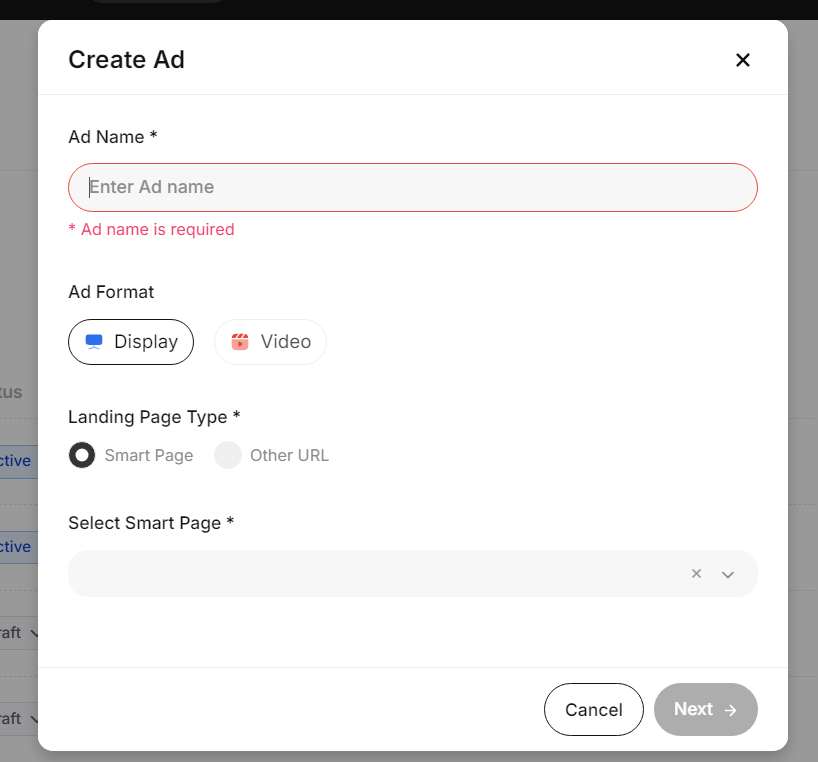Click the Next button
This screenshot has height=762, width=818.
pos(705,709)
